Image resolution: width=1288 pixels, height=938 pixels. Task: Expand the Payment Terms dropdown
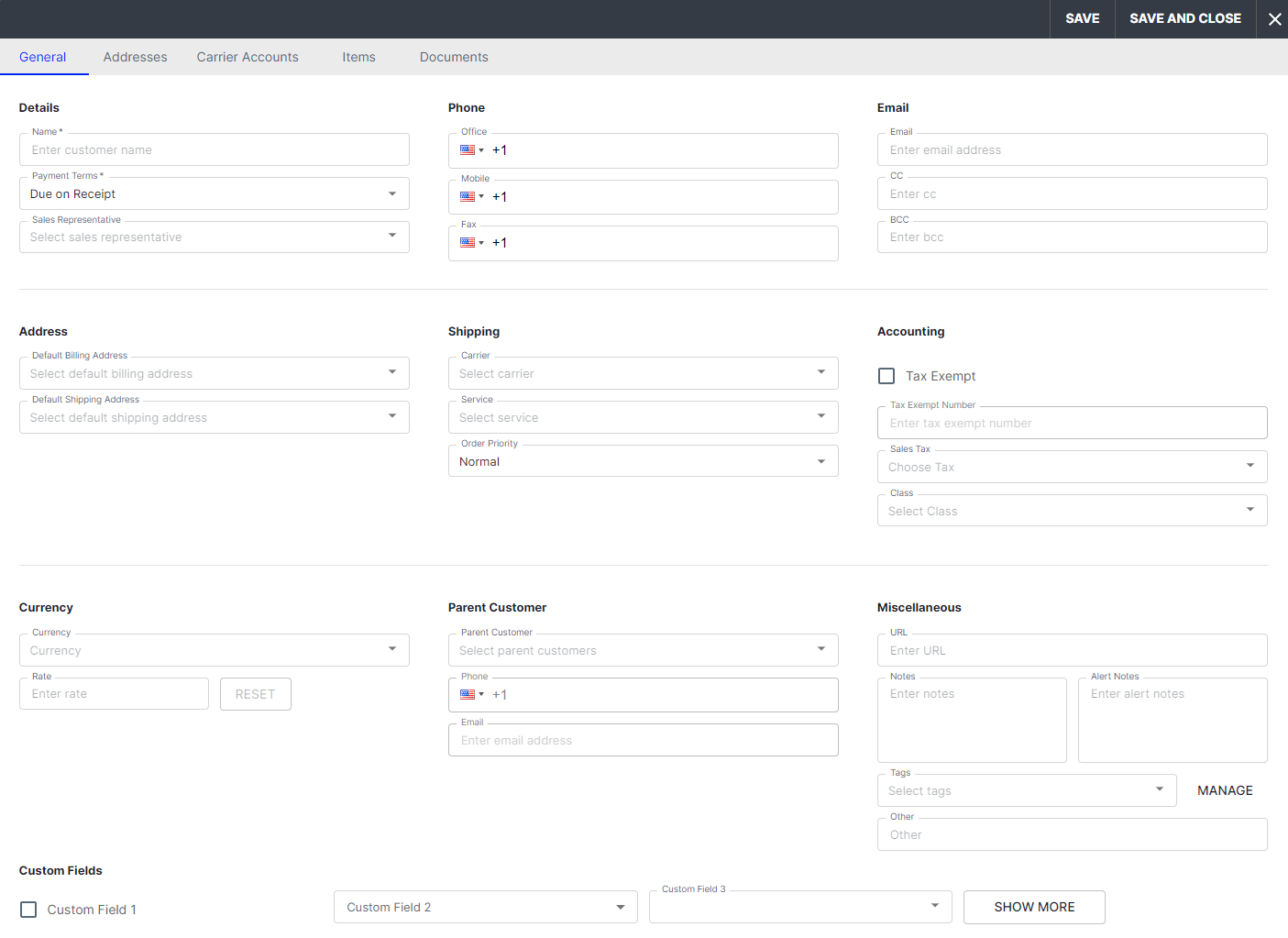pos(215,193)
